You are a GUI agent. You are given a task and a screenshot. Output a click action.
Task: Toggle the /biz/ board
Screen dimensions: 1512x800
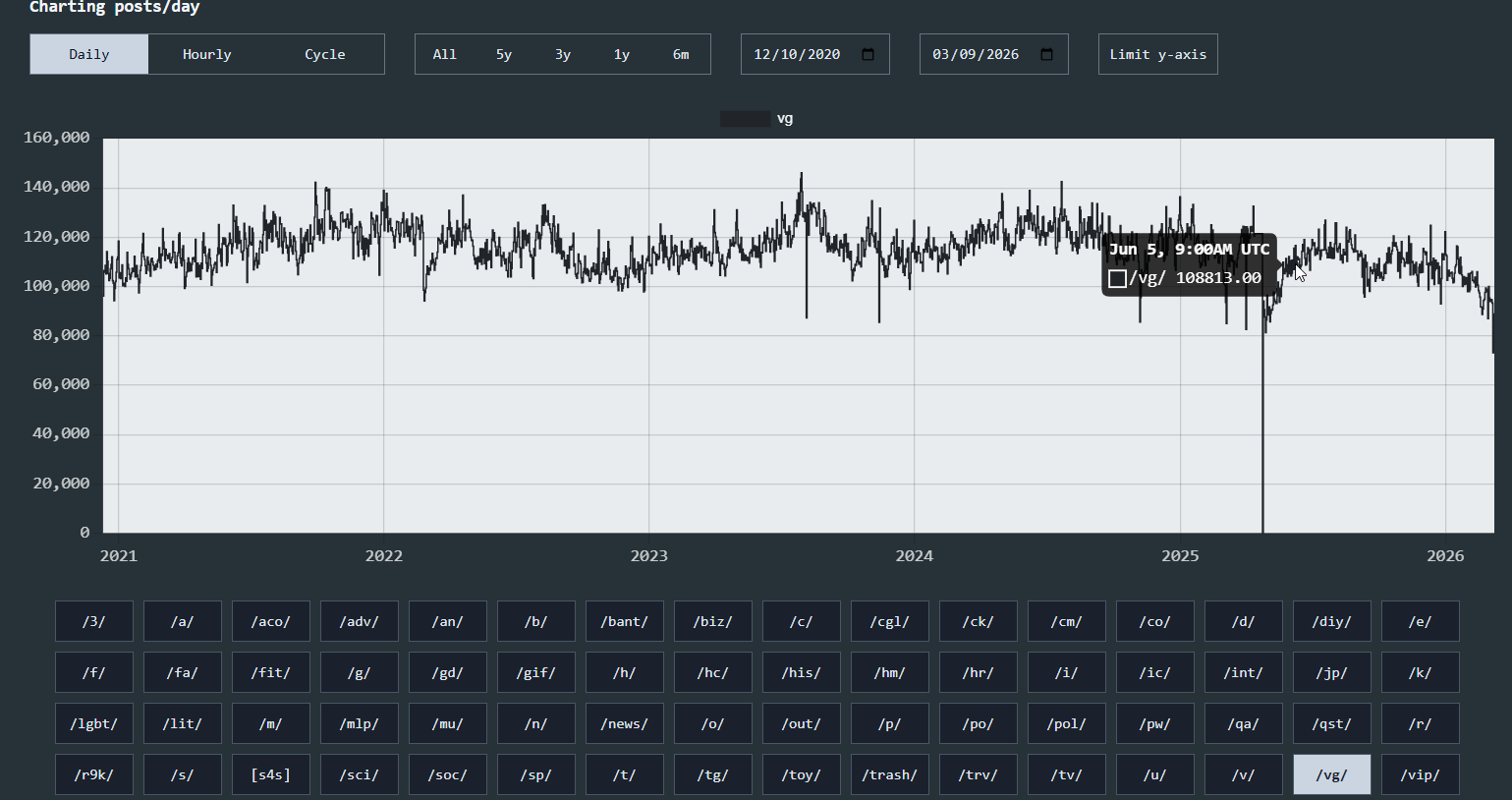[713, 621]
